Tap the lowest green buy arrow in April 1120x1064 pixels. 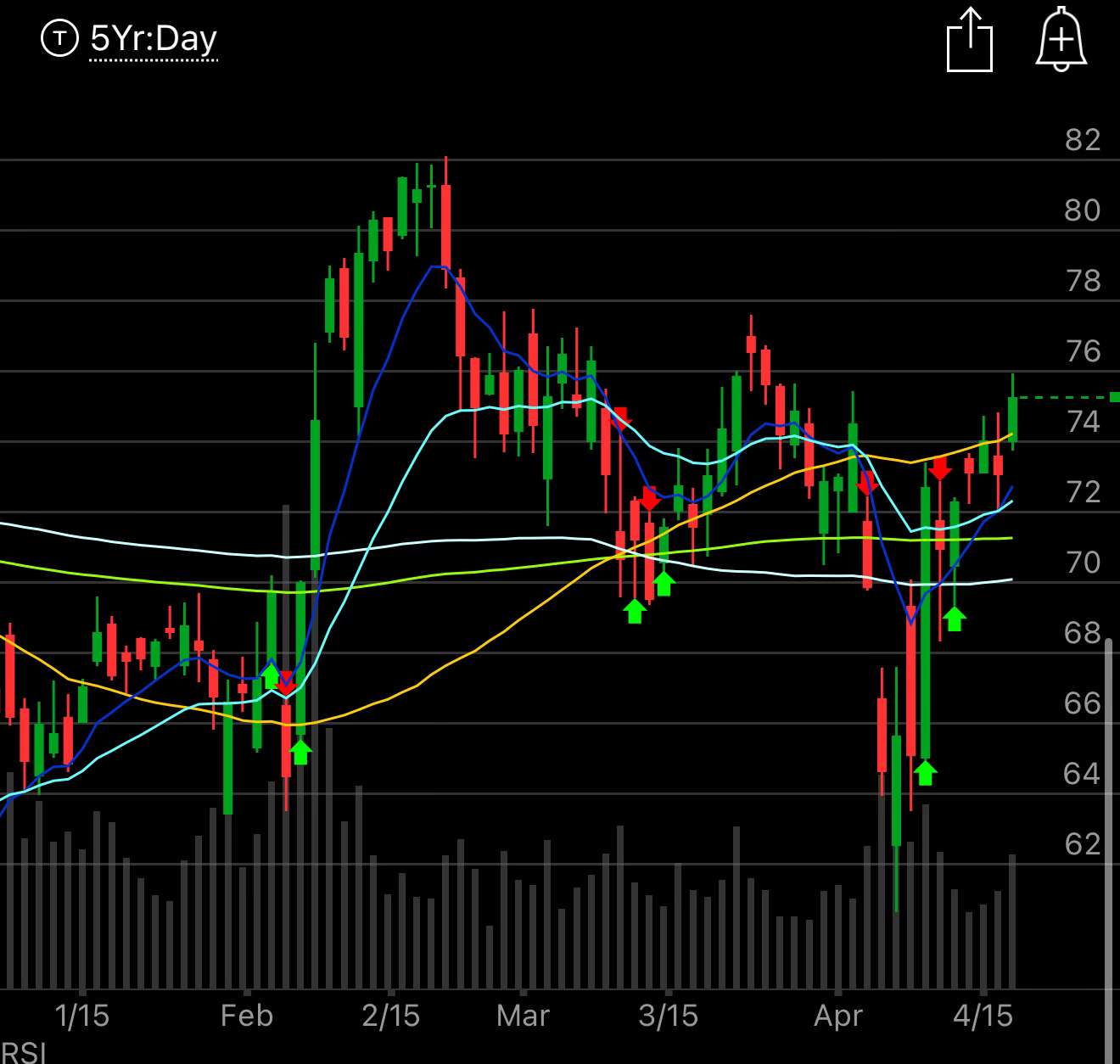coord(925,773)
